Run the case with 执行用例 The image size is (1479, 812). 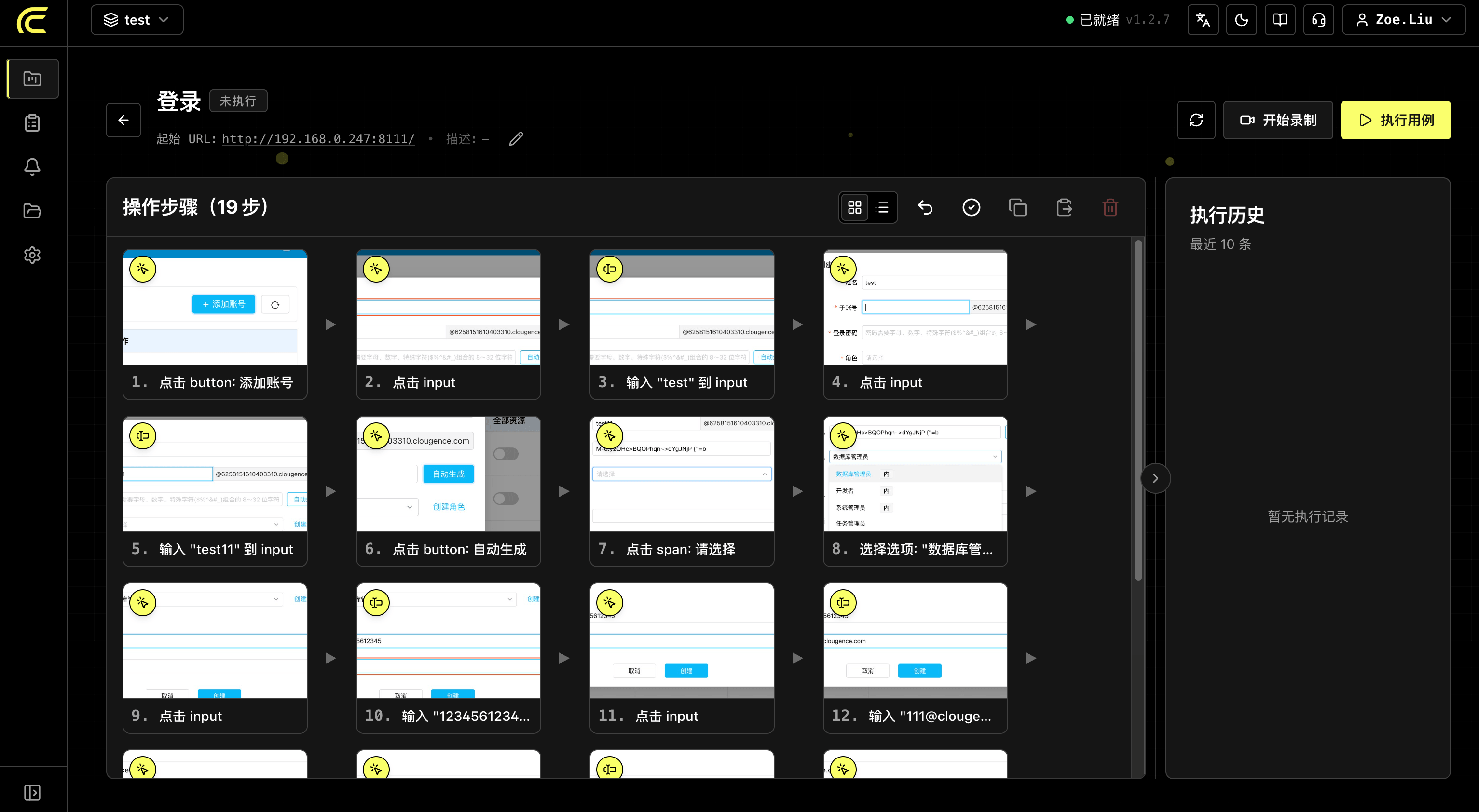1396,120
